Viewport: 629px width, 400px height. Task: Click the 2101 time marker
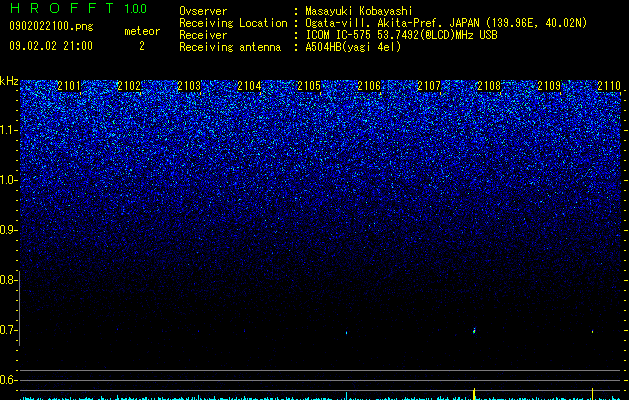point(69,86)
